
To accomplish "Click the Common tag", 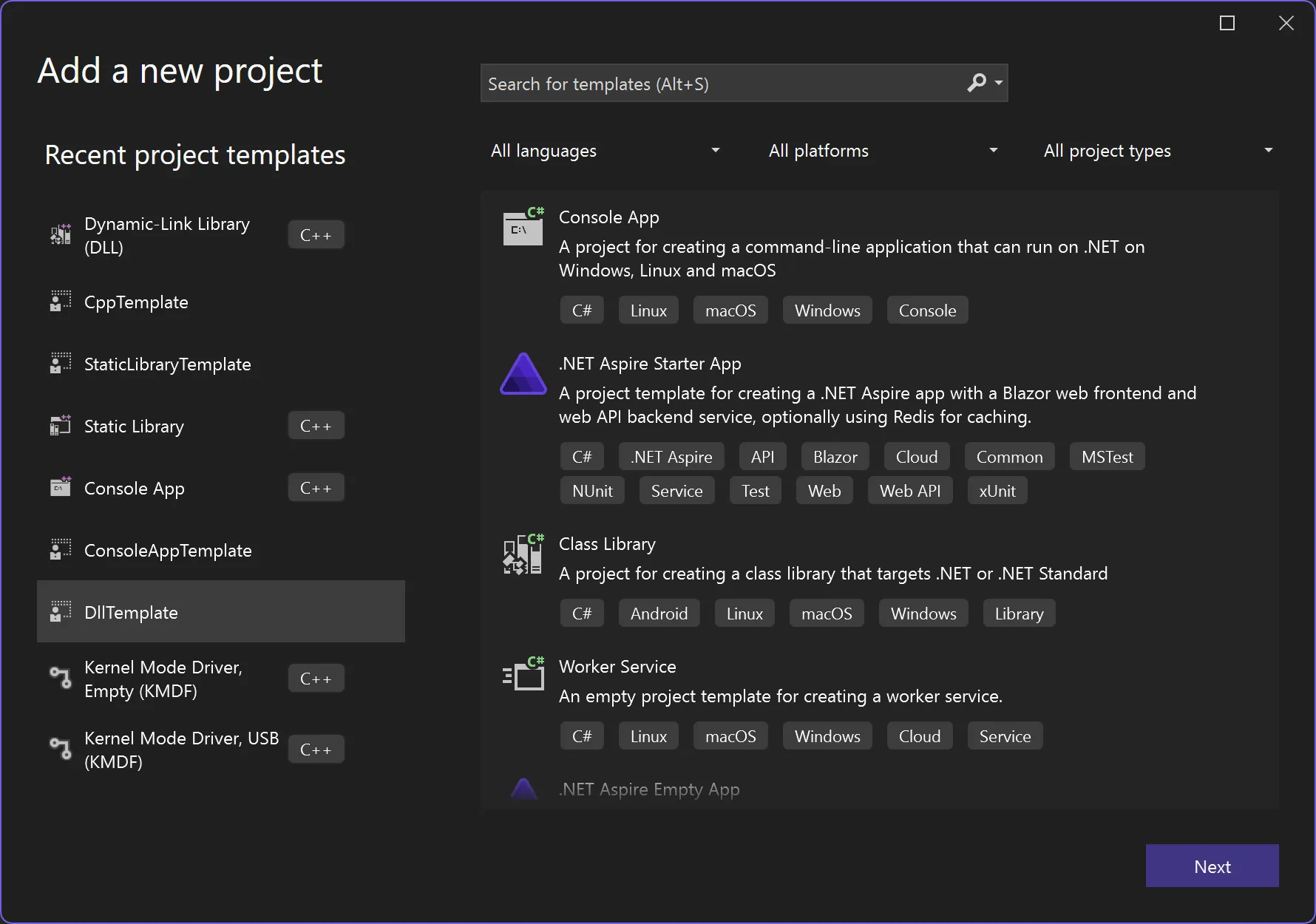I will click(x=1009, y=457).
